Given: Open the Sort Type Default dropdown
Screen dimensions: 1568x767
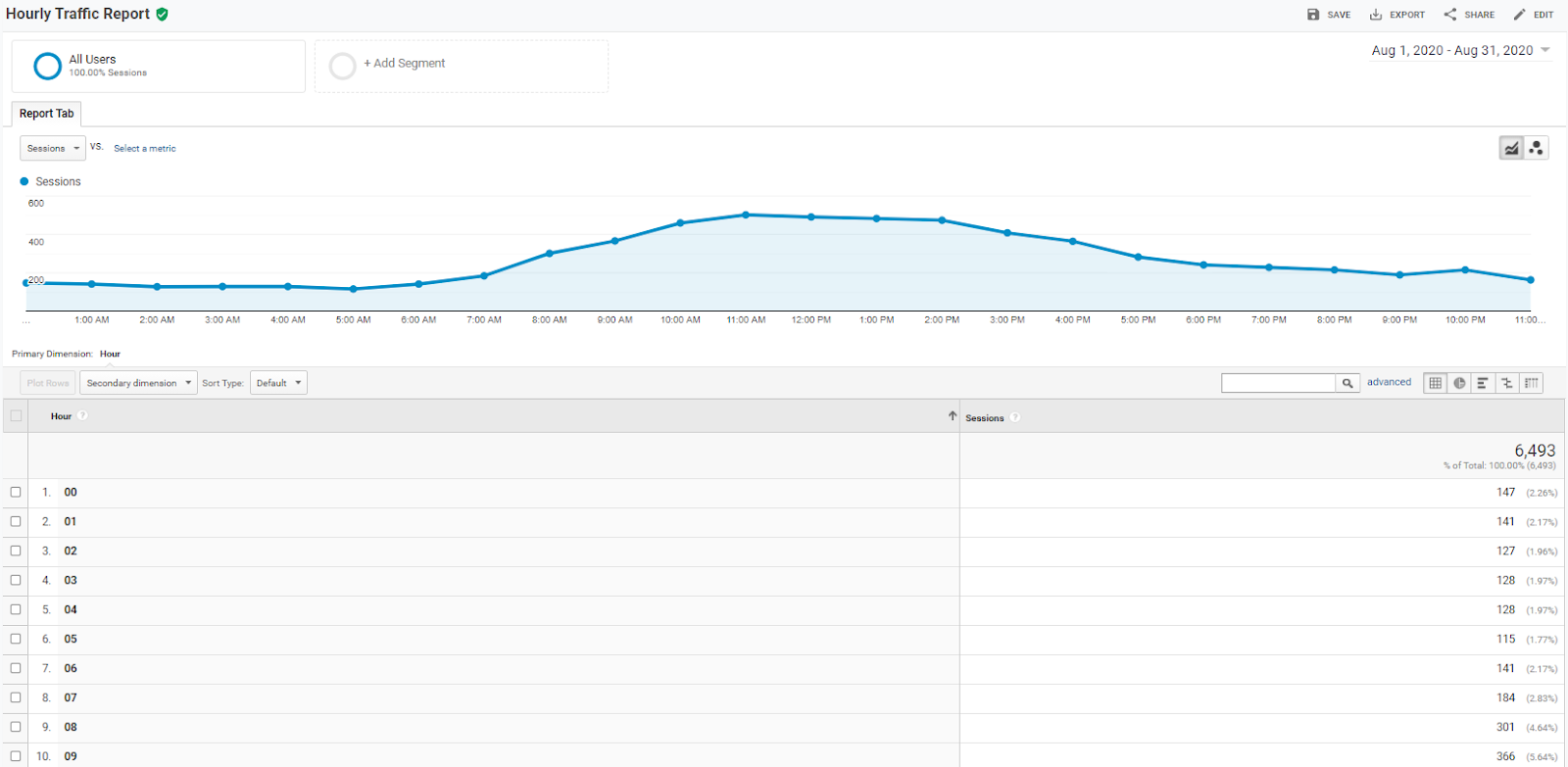Looking at the screenshot, I should click(278, 383).
